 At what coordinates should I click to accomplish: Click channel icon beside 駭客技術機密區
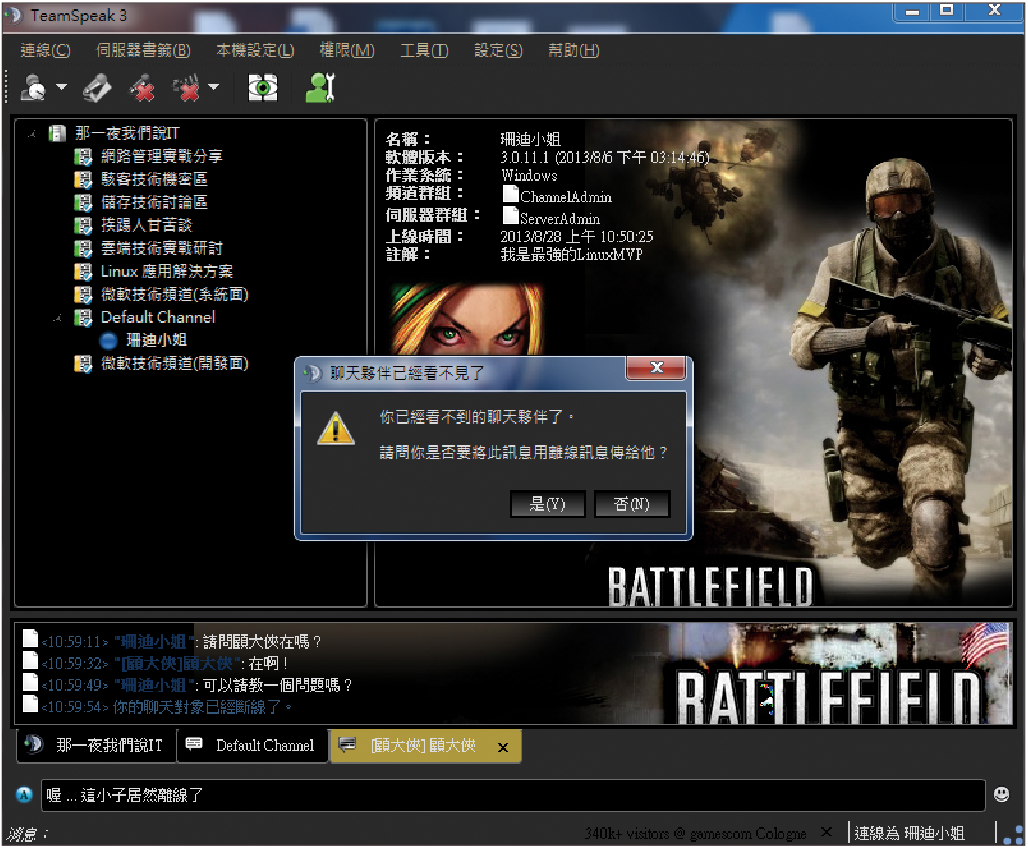tap(83, 180)
